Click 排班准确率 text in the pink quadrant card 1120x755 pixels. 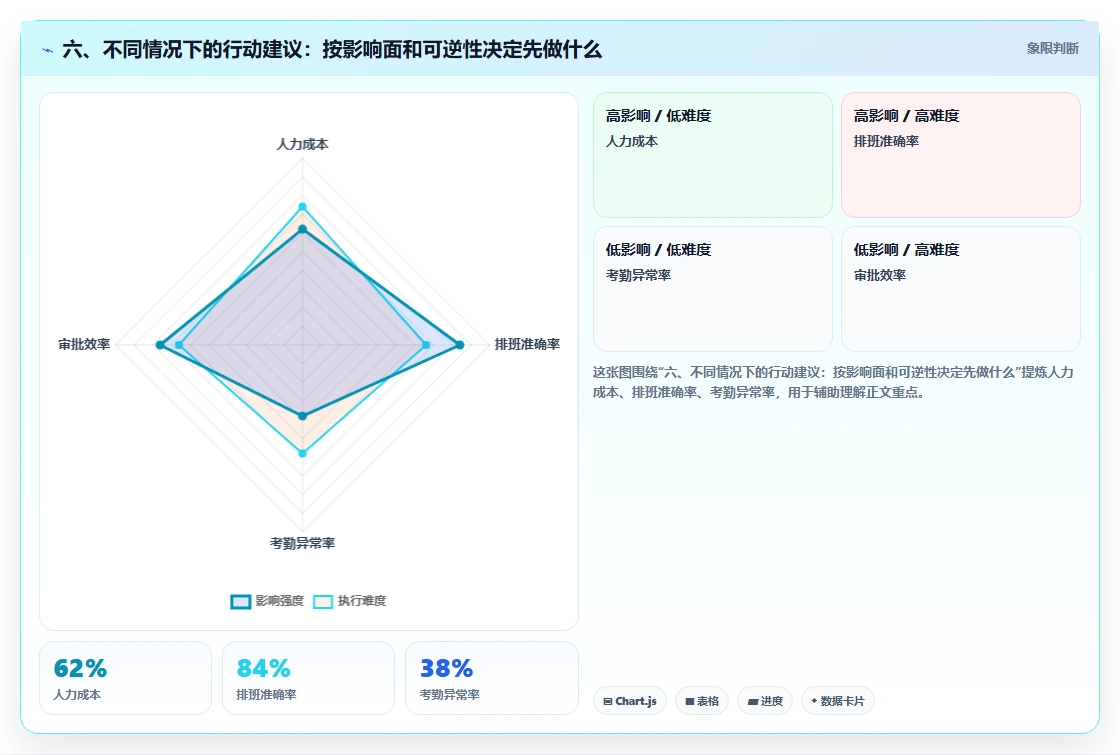point(886,141)
